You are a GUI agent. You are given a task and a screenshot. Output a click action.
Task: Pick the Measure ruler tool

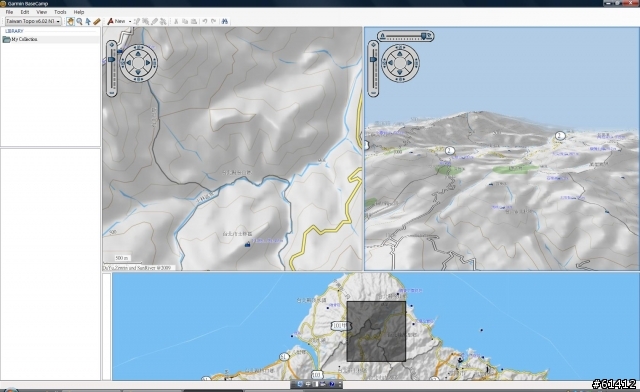click(x=97, y=21)
